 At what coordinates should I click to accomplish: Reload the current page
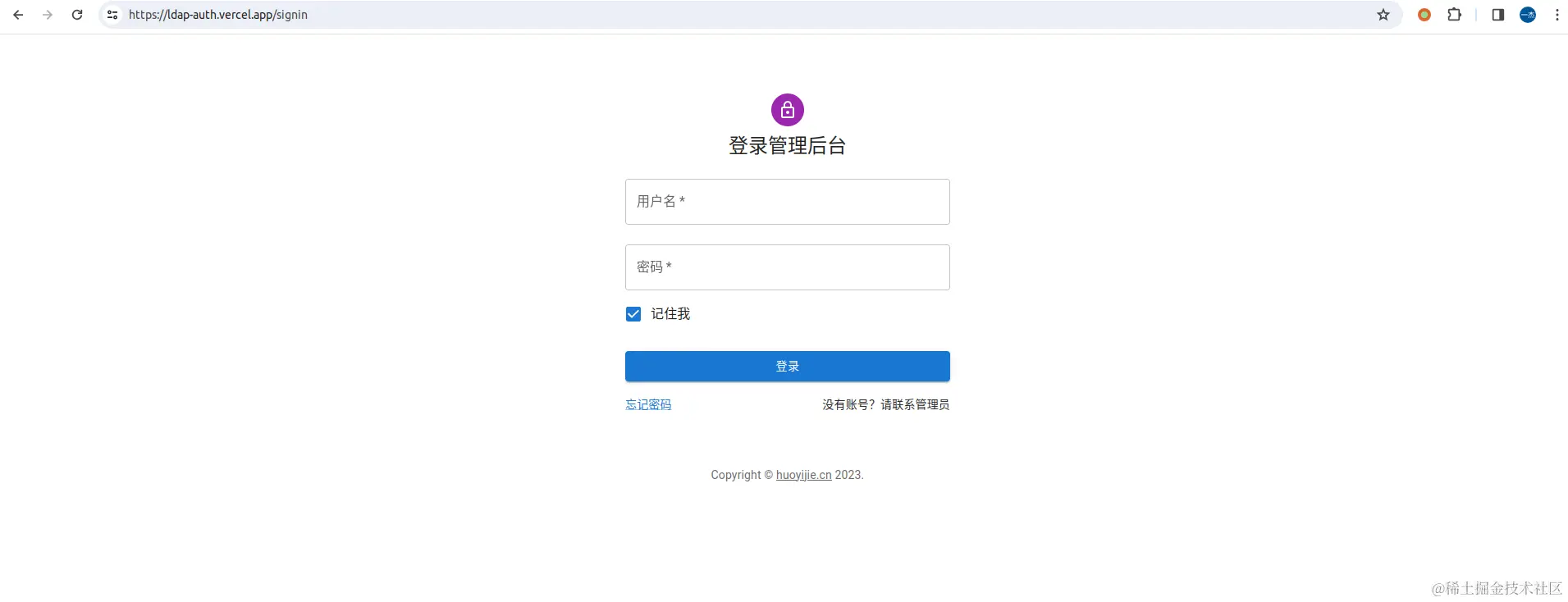coord(77,15)
